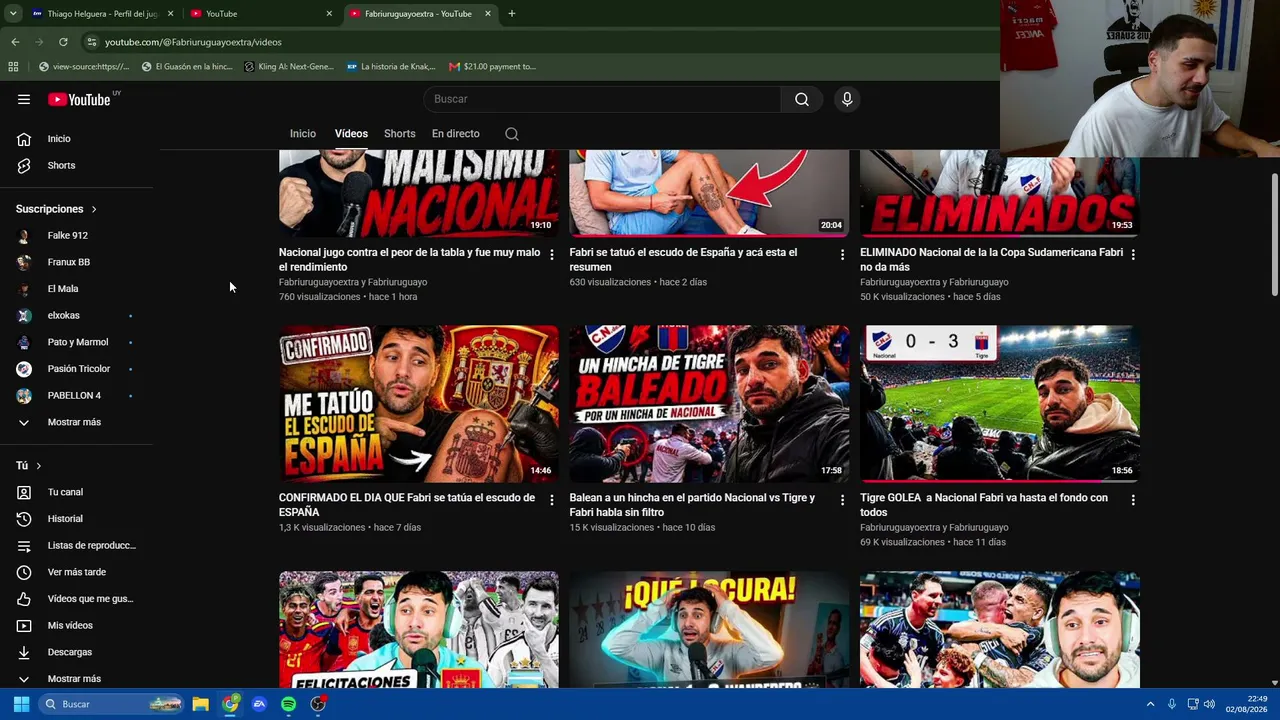The height and width of the screenshot is (720, 1280).
Task: Play the Nacional 0-3 Tigre stadium thumbnail
Action: (1000, 404)
